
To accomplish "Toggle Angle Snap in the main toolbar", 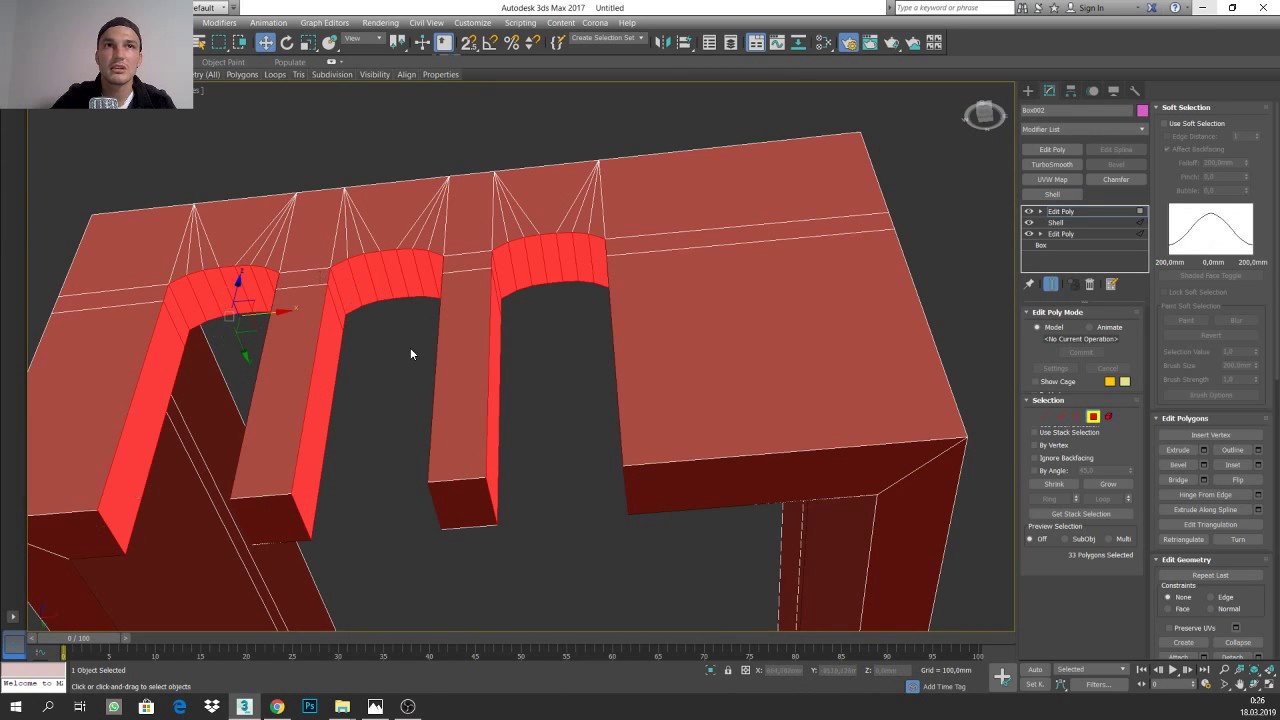I will pos(490,42).
